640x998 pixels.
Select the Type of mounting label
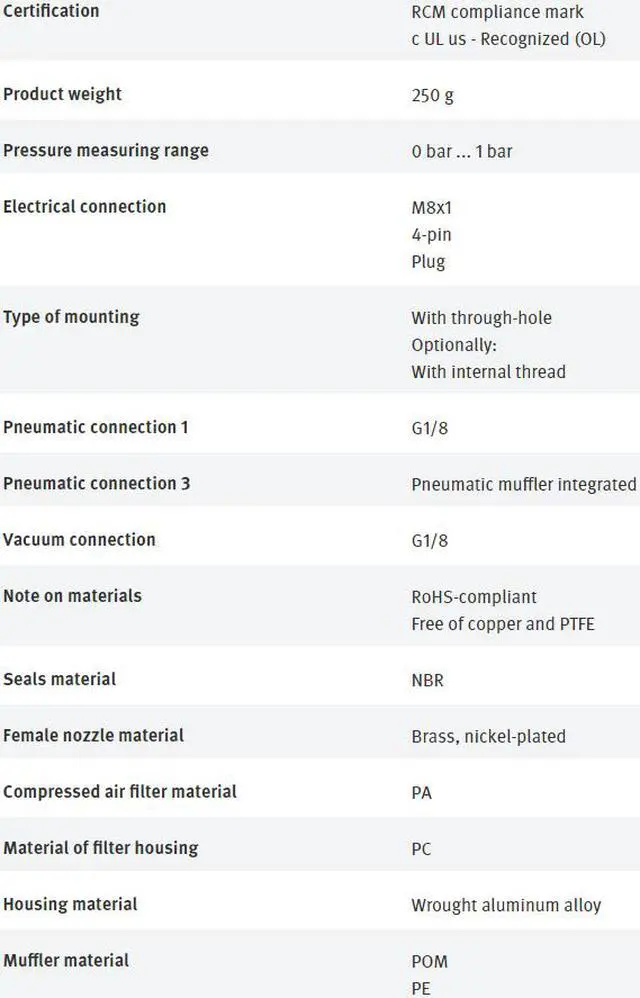pyautogui.click(x=71, y=317)
